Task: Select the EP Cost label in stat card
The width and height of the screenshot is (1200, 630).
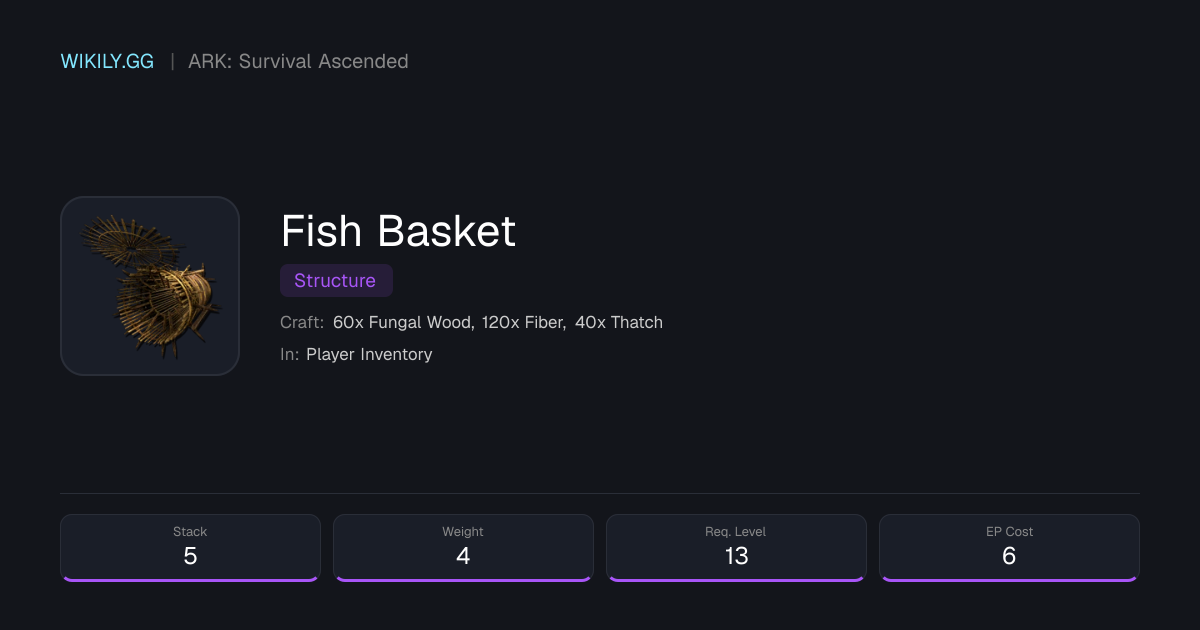Action: coord(1009,532)
